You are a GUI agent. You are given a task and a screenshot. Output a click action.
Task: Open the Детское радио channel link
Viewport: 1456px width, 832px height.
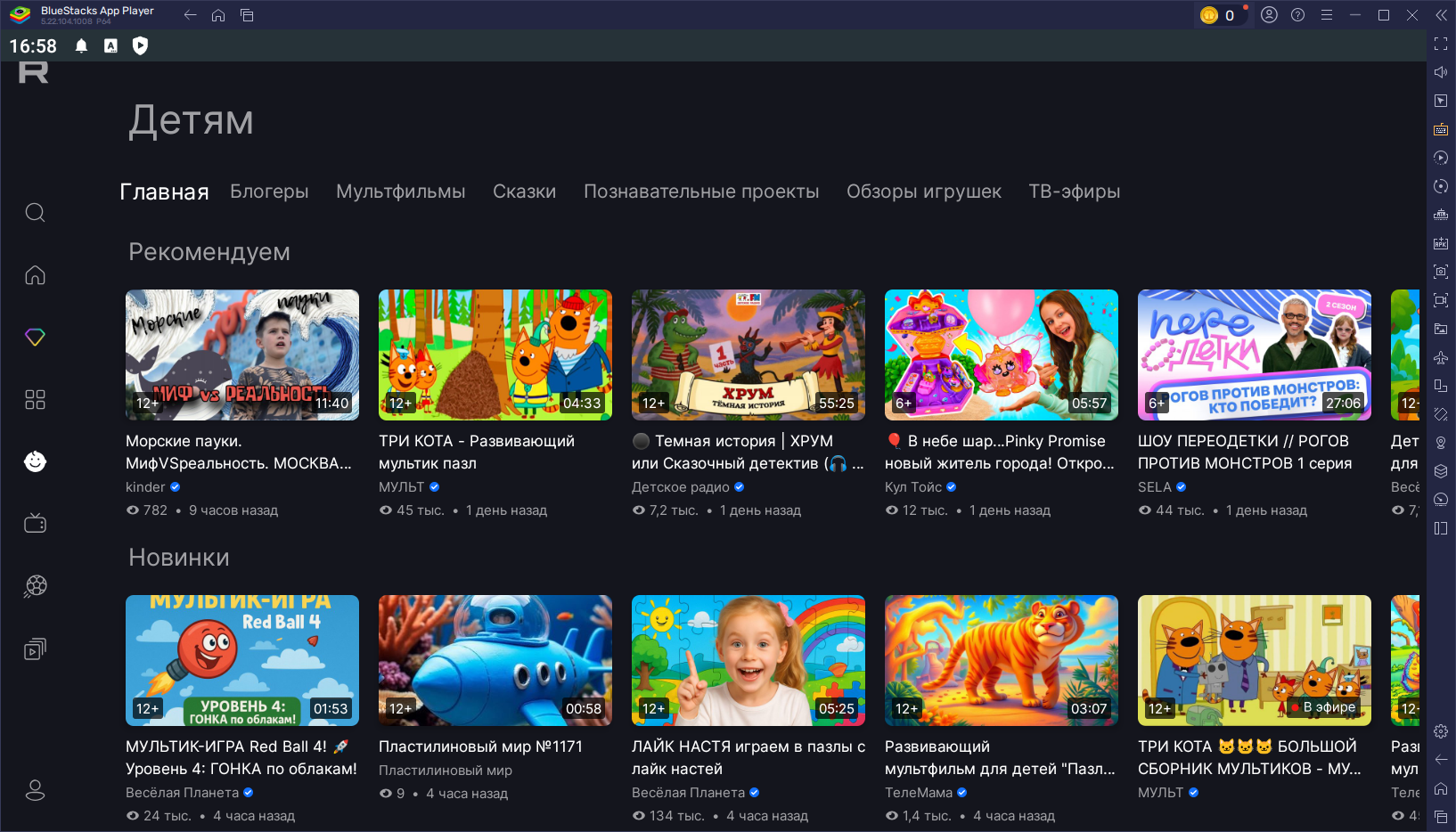click(681, 487)
